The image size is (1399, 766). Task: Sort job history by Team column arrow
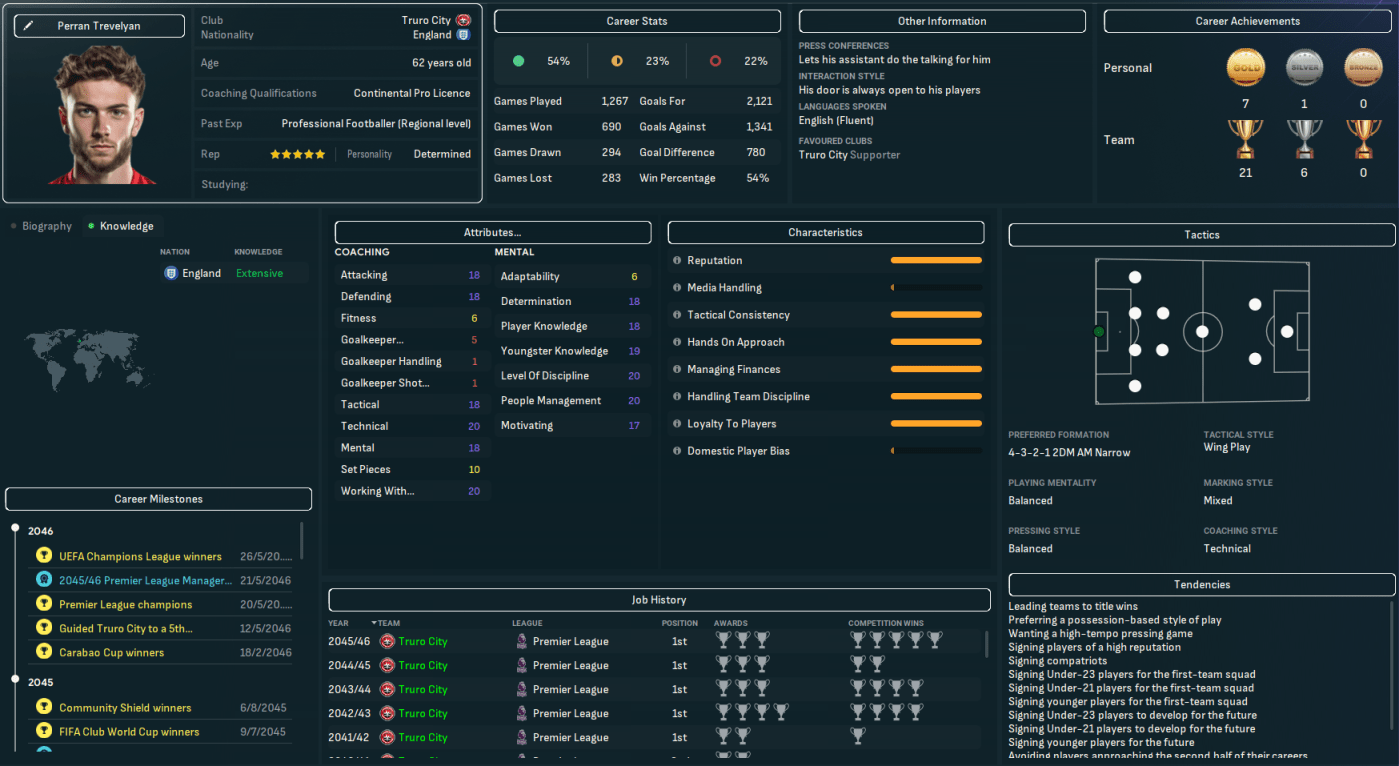pos(374,623)
